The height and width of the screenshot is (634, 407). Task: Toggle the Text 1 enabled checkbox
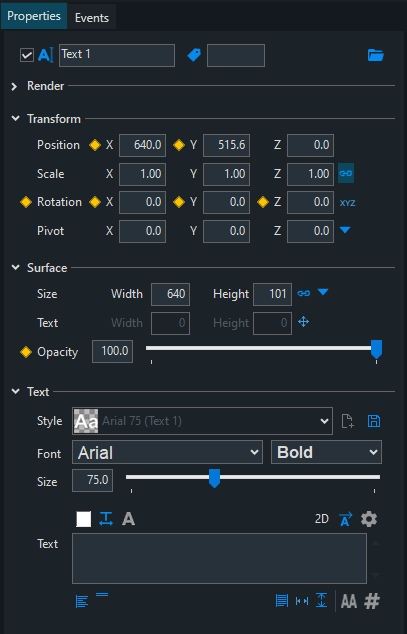(x=27, y=55)
